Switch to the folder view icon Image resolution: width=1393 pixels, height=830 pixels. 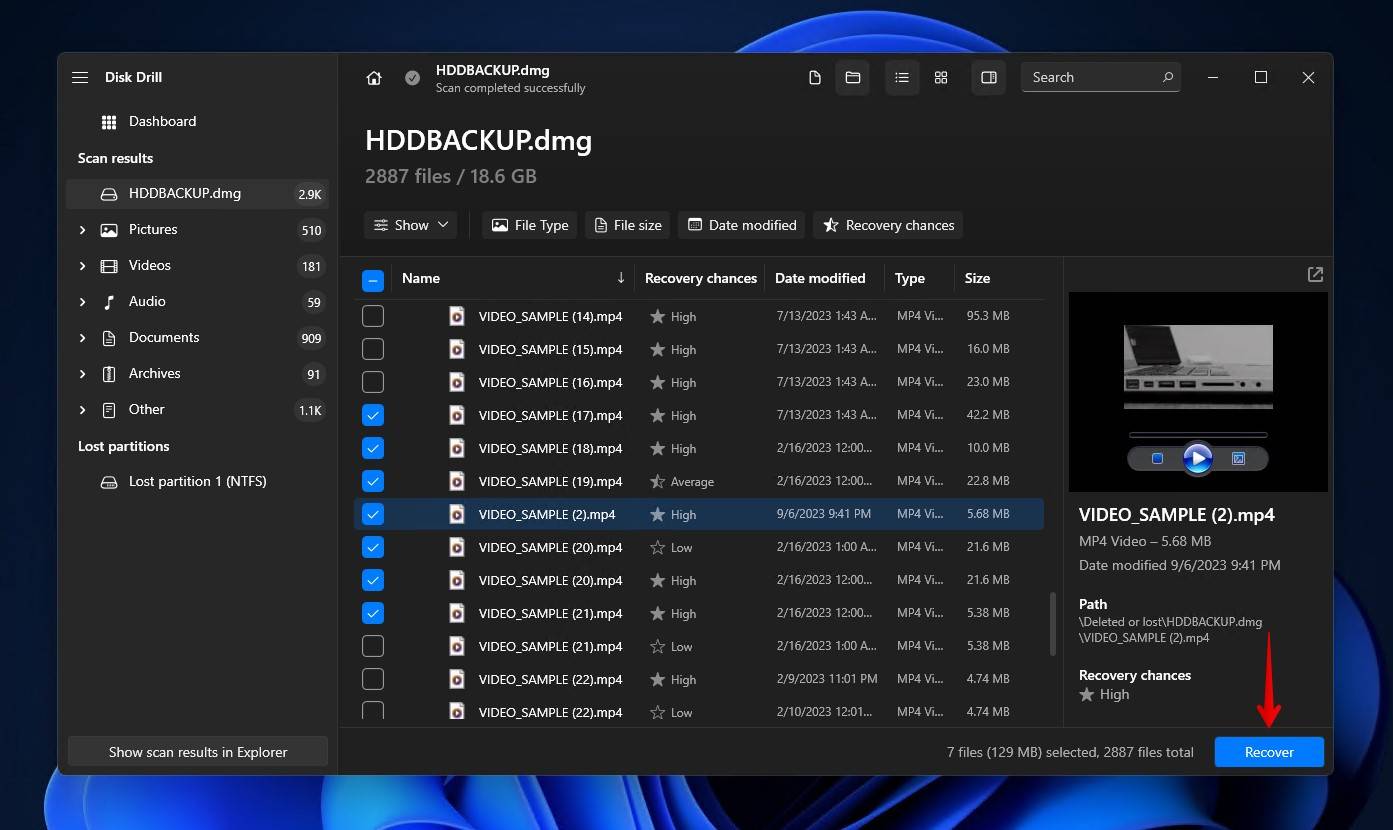tap(853, 78)
